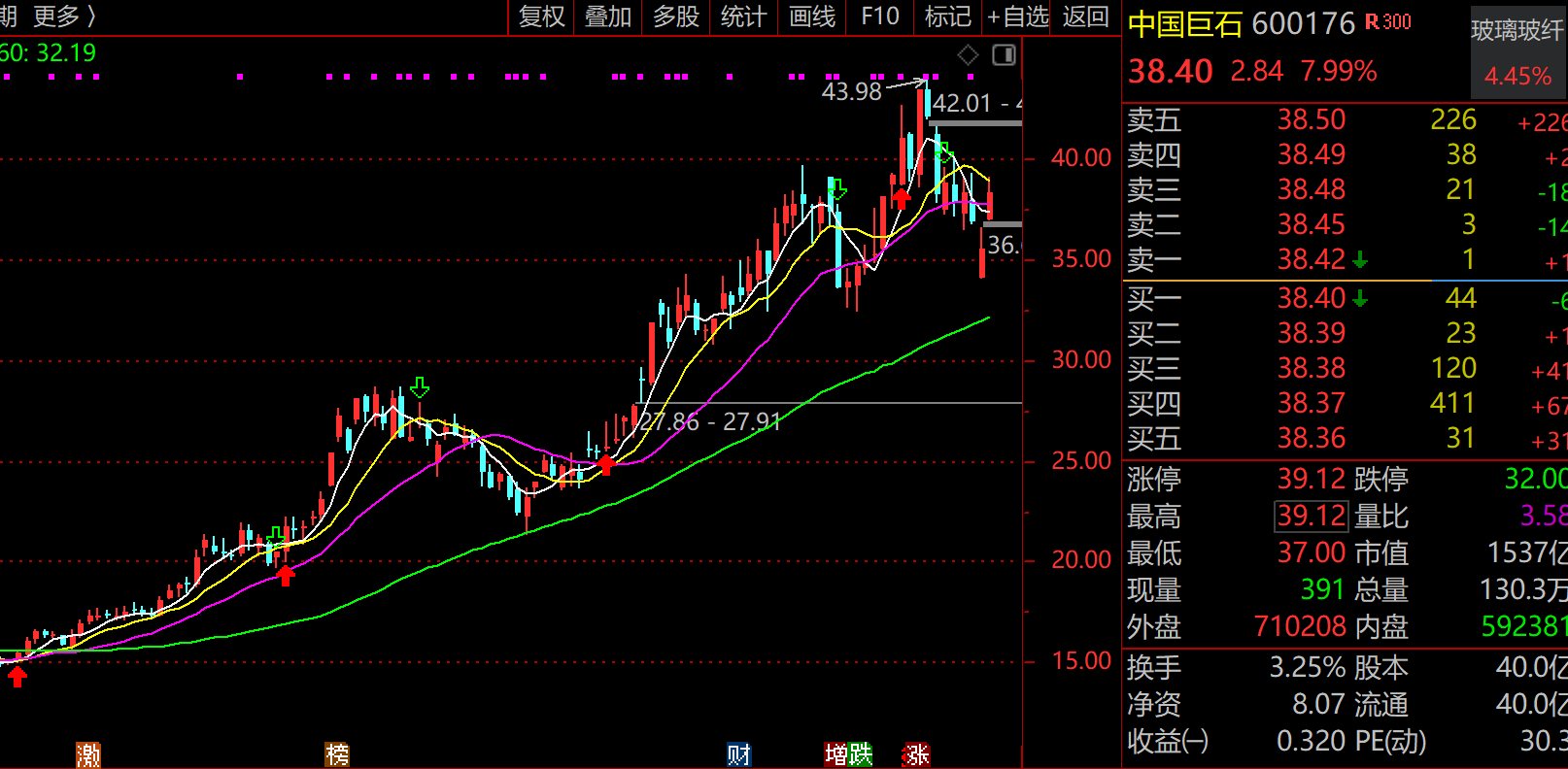
Task: Select the 买二 price 38.39
Action: pyautogui.click(x=1312, y=333)
